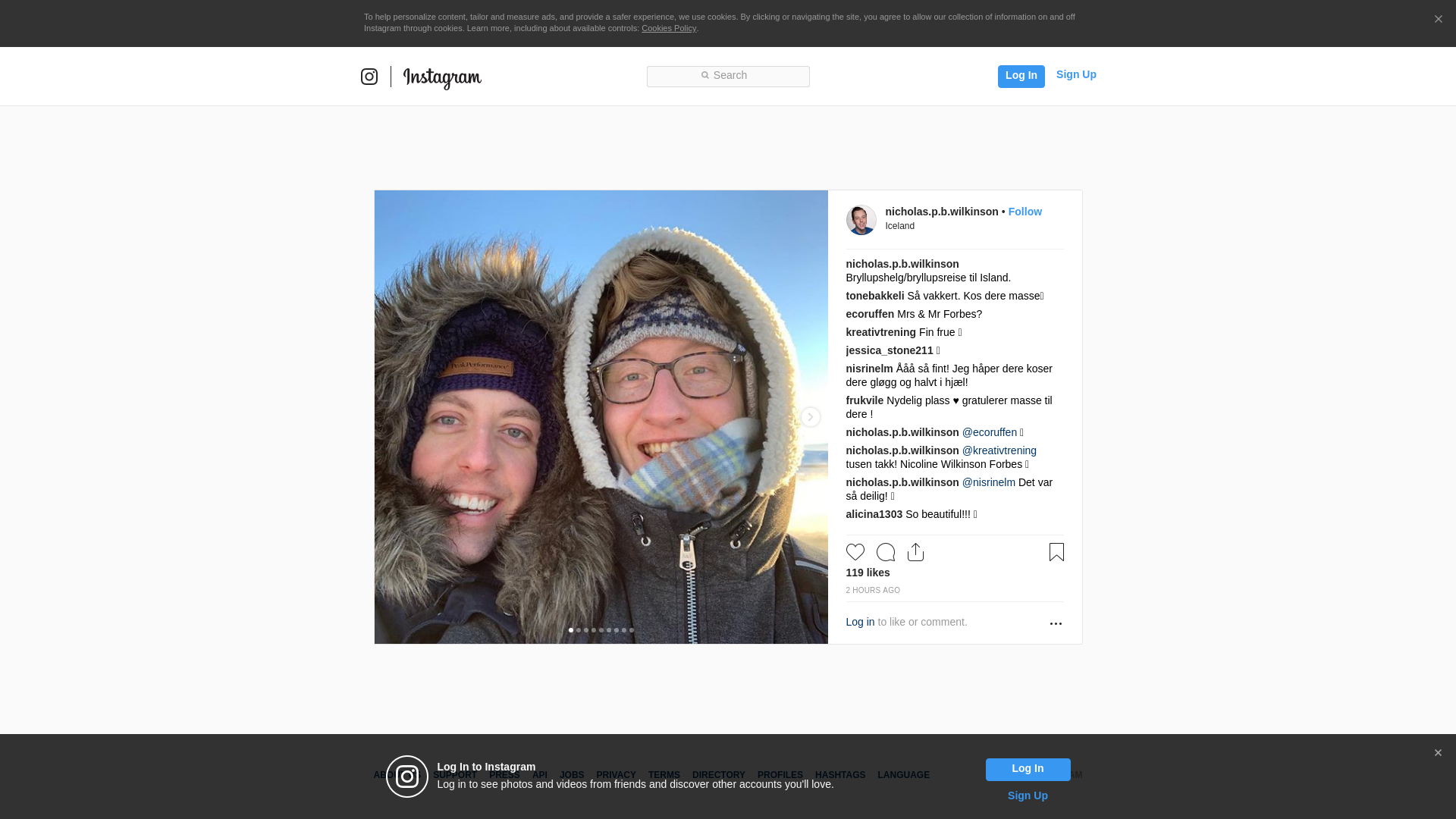1456x819 pixels.
Task: Open the JOBS footer link
Action: [572, 775]
